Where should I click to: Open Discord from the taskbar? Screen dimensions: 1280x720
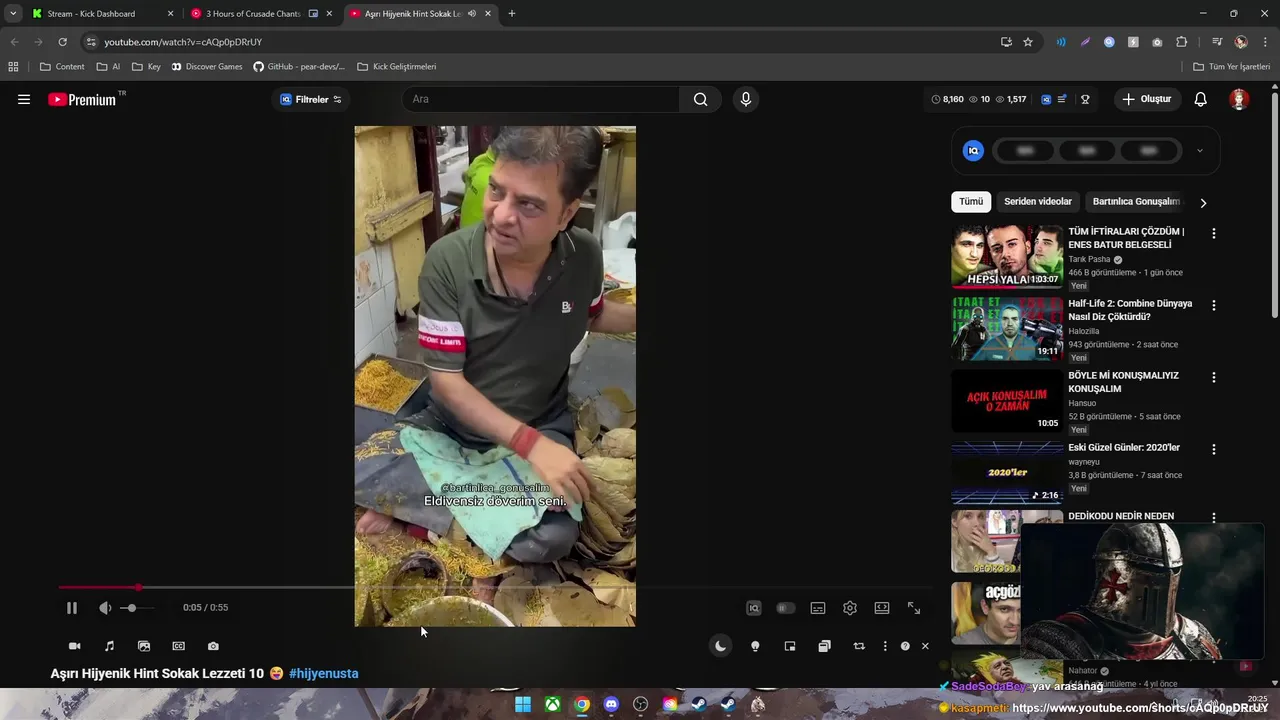tap(611, 704)
